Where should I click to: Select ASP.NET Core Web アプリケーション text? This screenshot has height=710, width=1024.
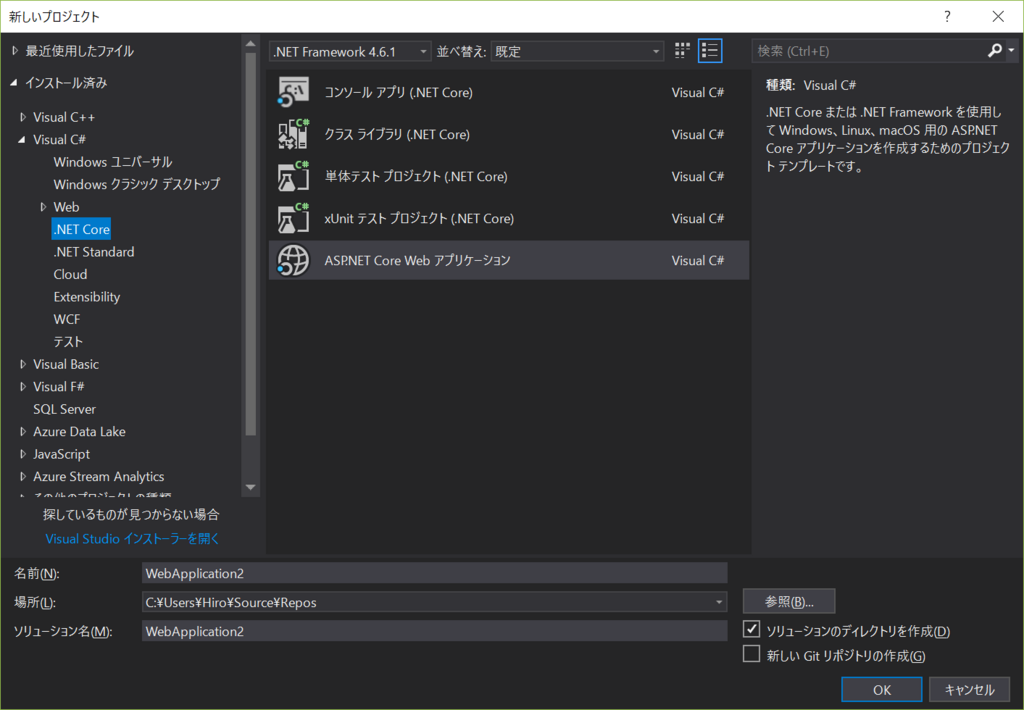point(417,260)
